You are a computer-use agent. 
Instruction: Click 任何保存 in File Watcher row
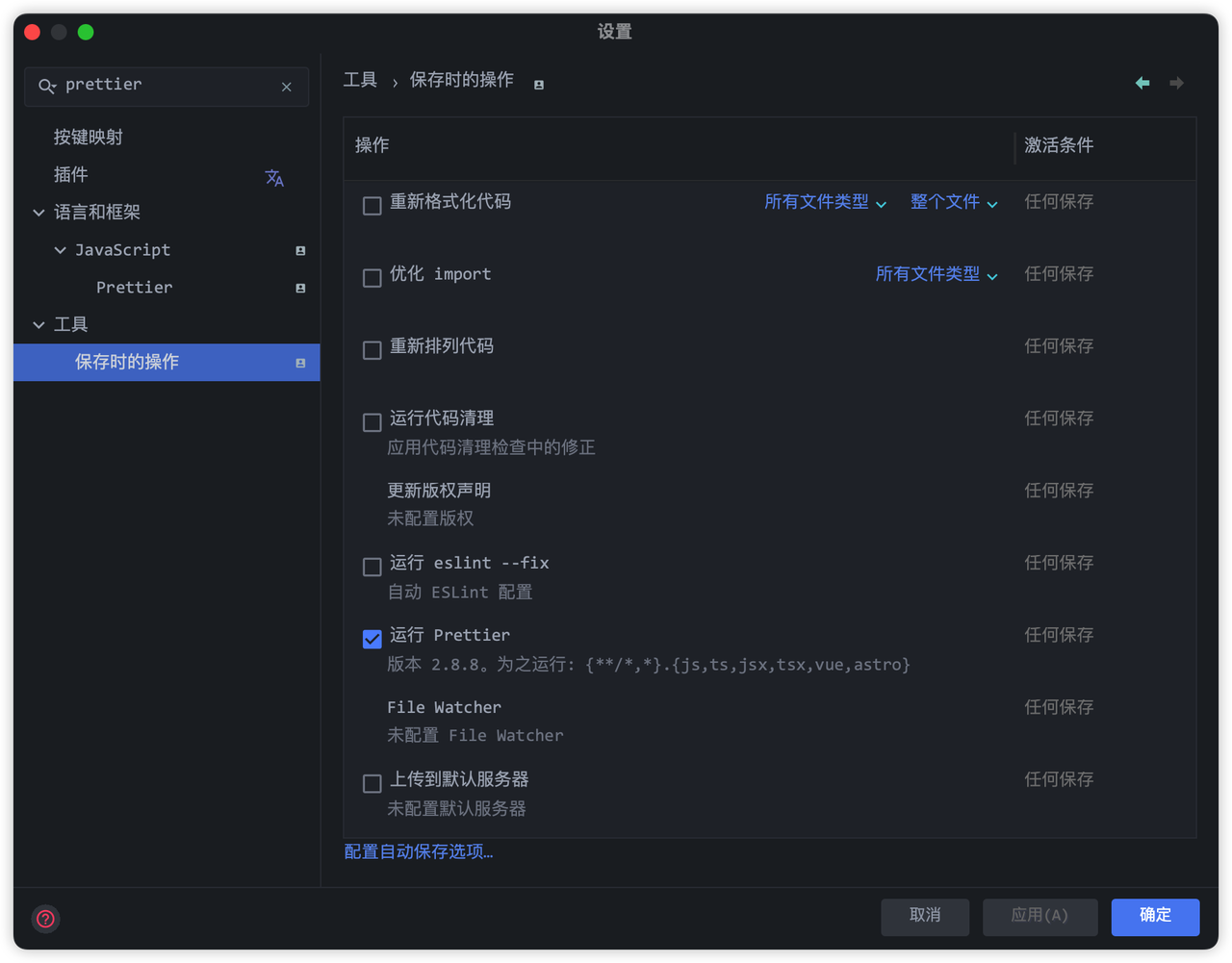(x=1059, y=707)
